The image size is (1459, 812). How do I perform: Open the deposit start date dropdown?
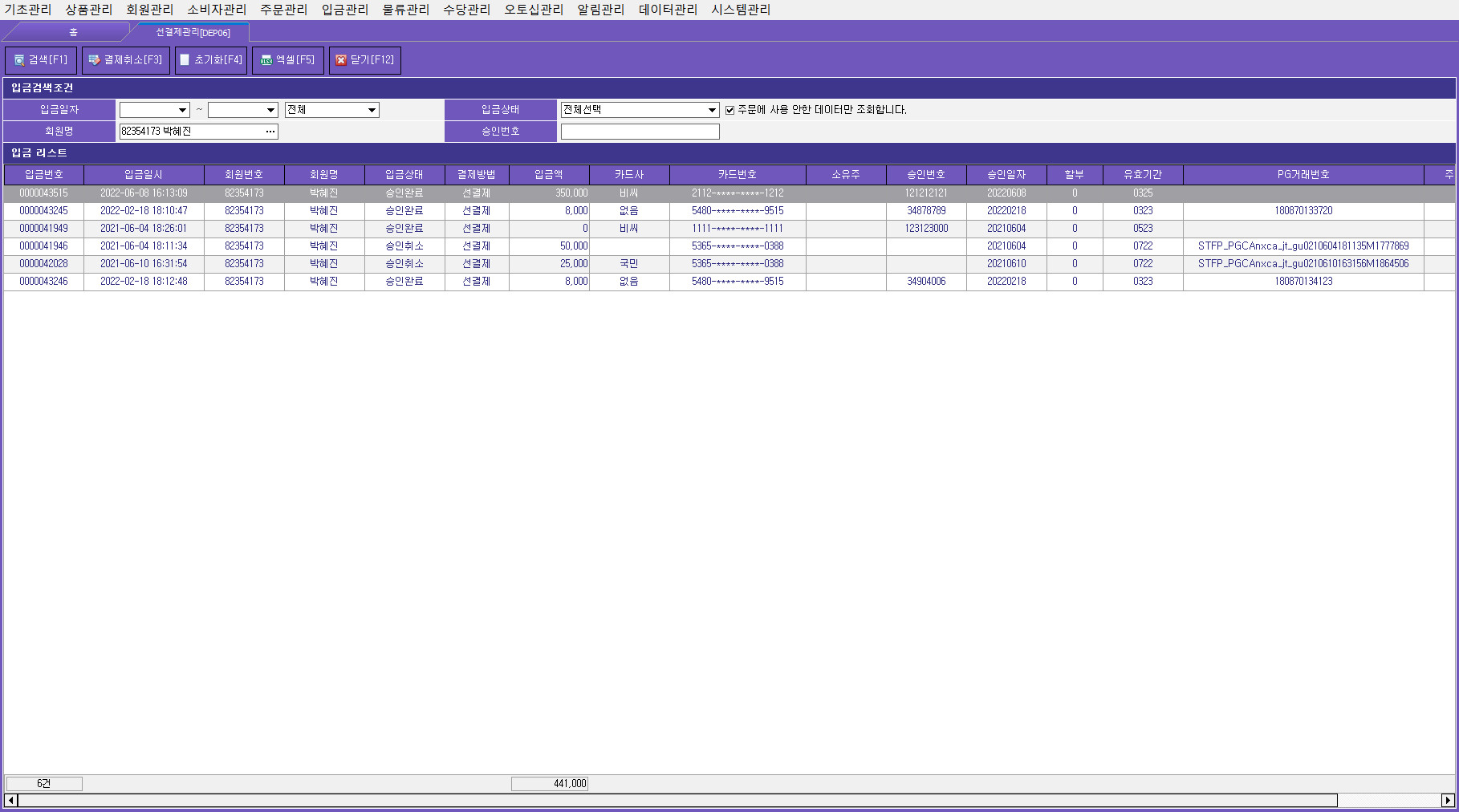[182, 110]
